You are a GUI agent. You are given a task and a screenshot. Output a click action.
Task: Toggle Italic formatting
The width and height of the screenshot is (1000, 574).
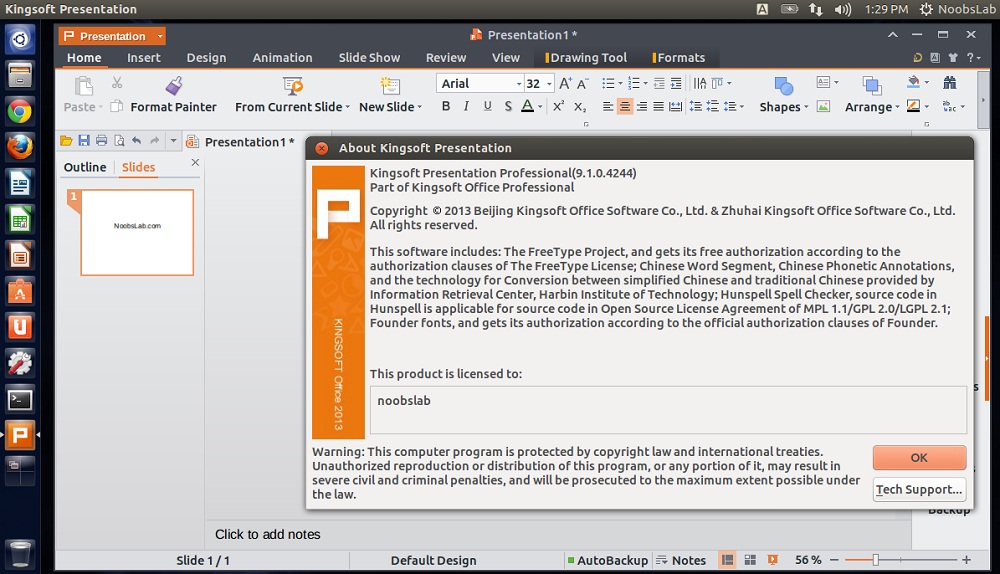click(x=466, y=107)
